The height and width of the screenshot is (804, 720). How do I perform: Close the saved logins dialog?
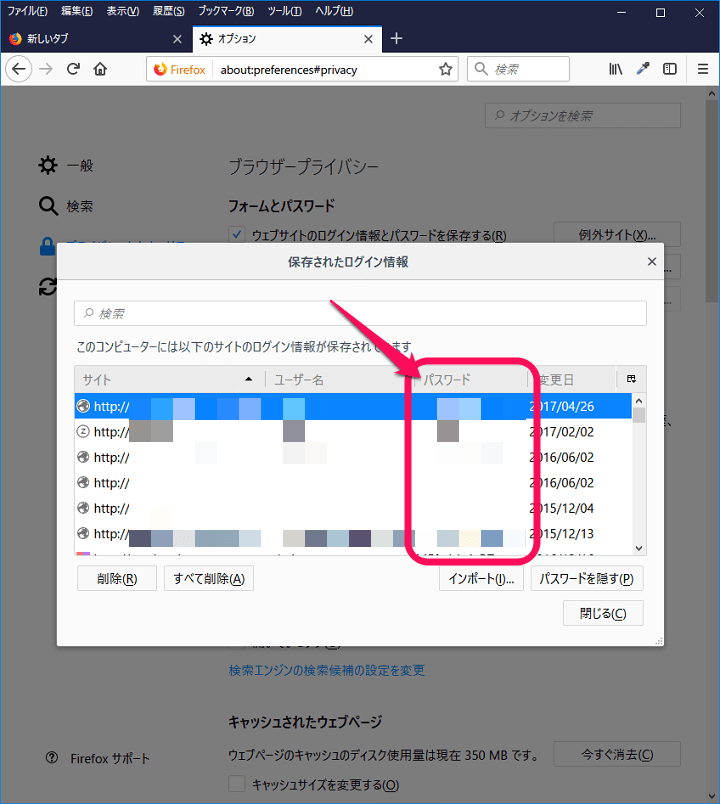pyautogui.click(x=652, y=262)
